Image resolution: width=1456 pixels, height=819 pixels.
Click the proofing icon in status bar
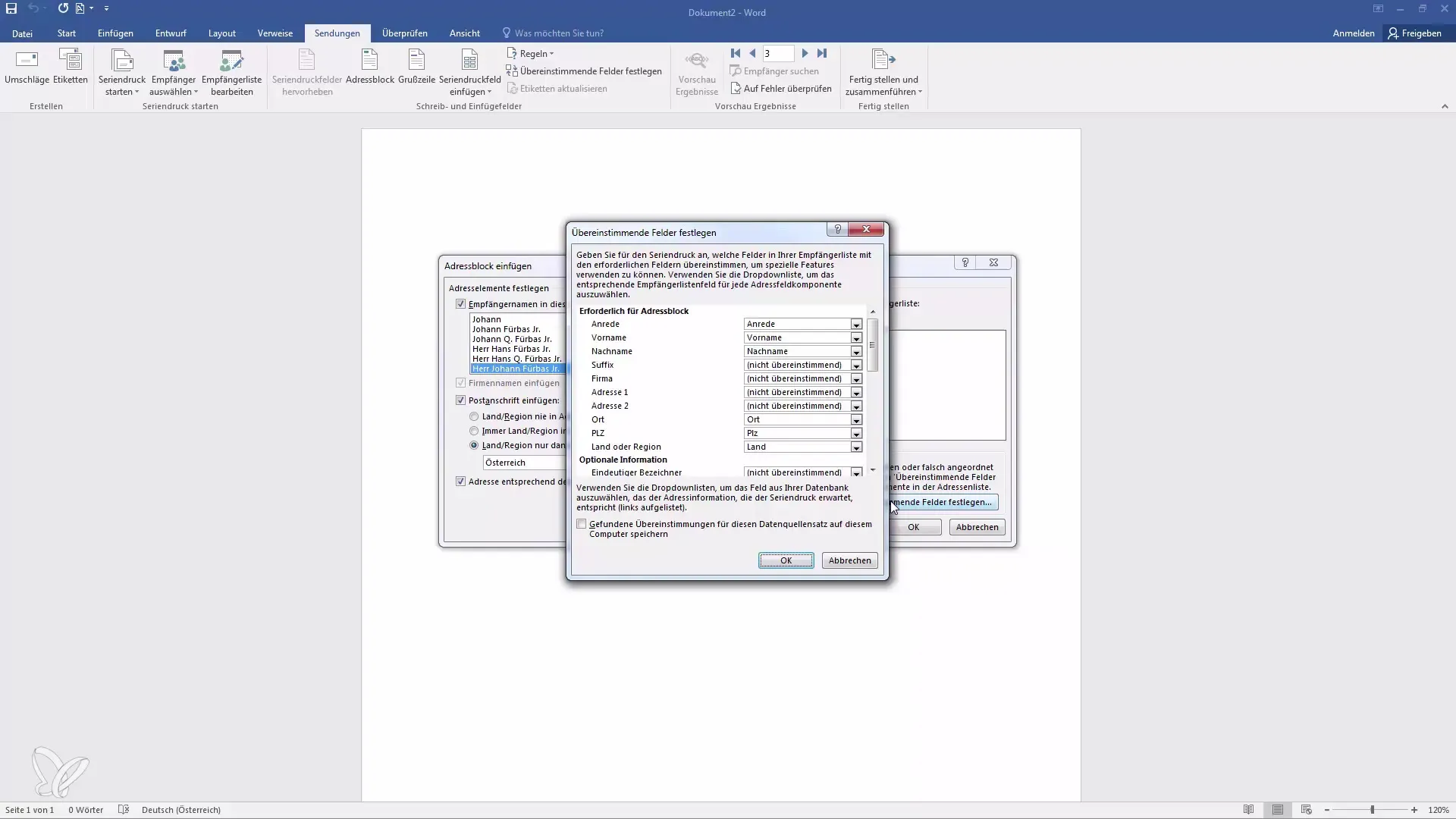(x=124, y=810)
